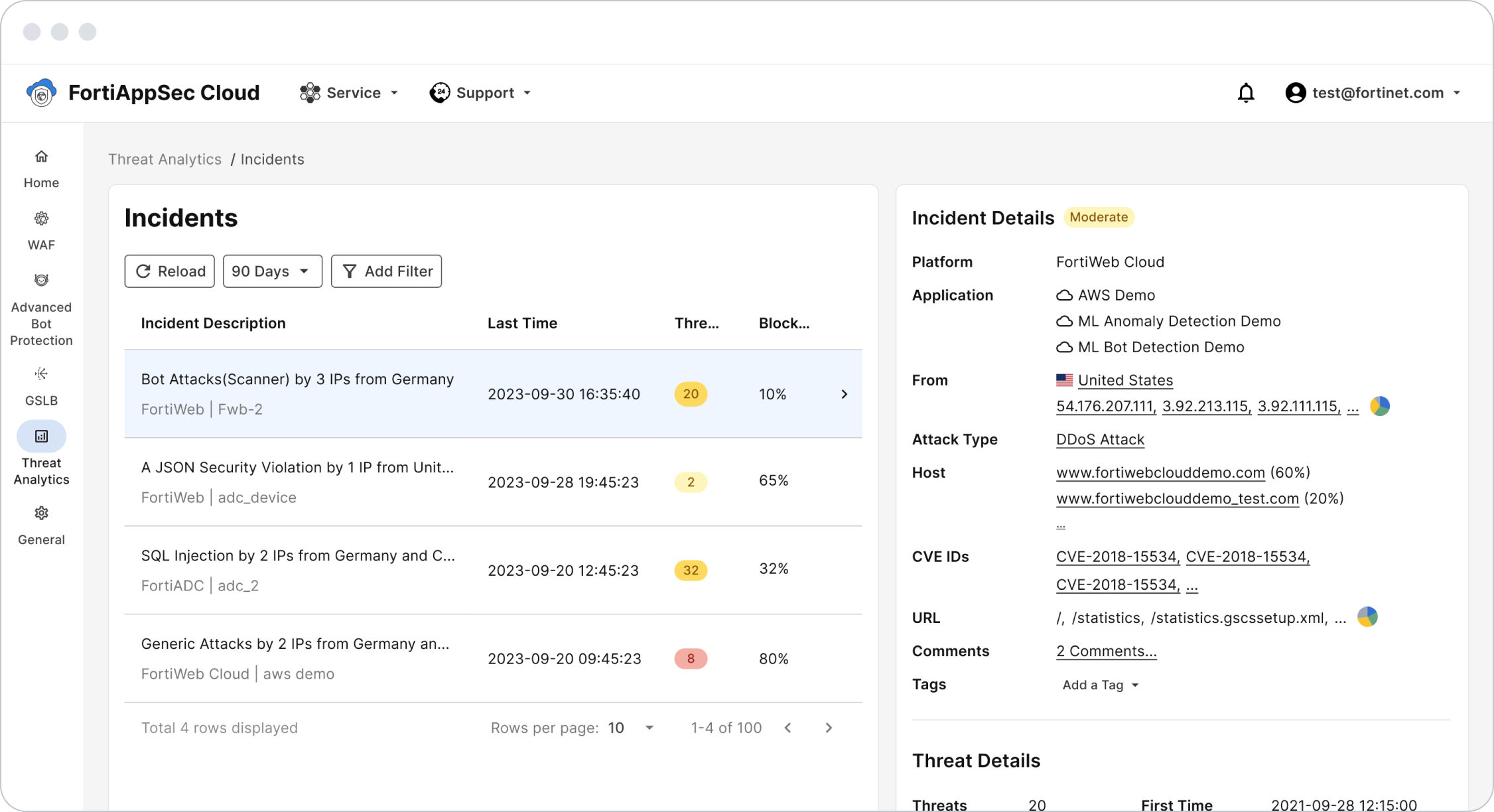1494x812 pixels.
Task: Open the 2 Comments link
Action: [1105, 651]
